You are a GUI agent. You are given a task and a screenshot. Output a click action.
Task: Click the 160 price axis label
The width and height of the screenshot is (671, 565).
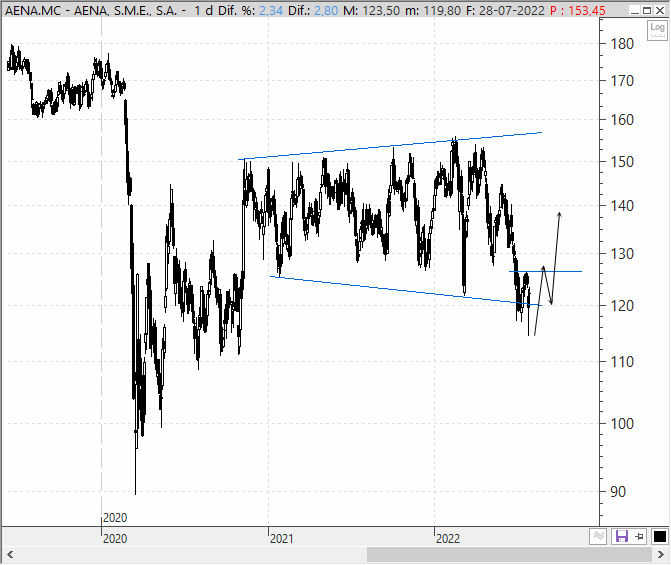pos(622,120)
